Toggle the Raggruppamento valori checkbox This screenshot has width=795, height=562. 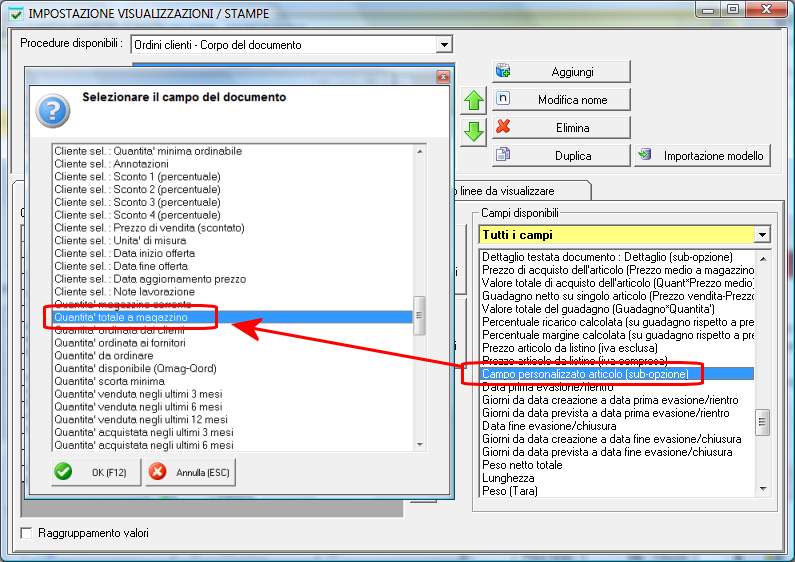click(26, 533)
